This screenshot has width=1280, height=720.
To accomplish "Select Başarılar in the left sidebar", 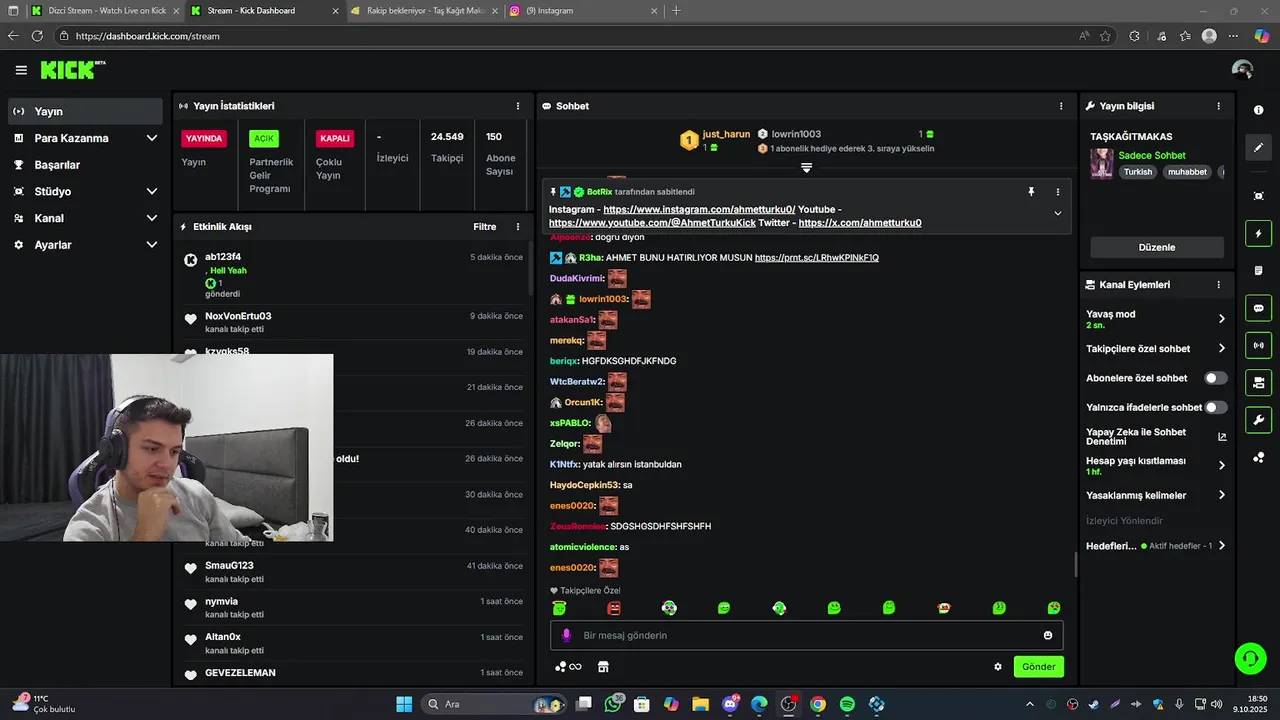I will [84, 165].
